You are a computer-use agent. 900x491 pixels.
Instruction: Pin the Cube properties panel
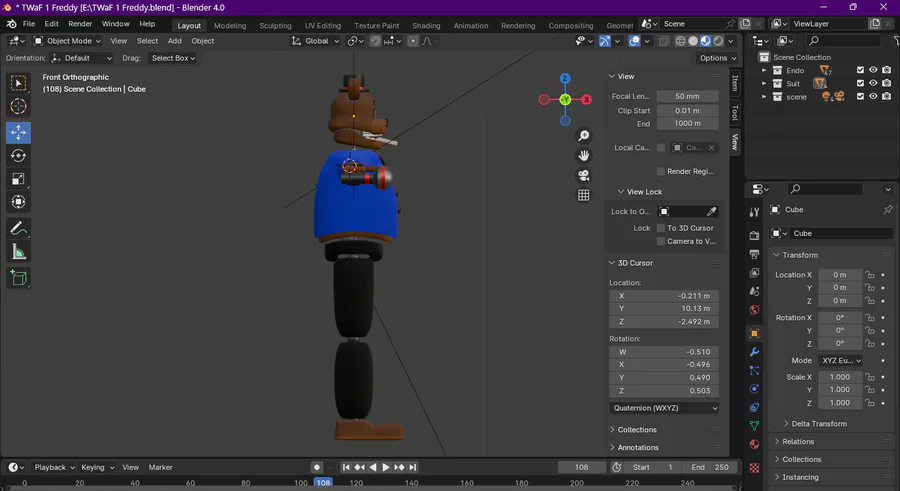pos(888,210)
